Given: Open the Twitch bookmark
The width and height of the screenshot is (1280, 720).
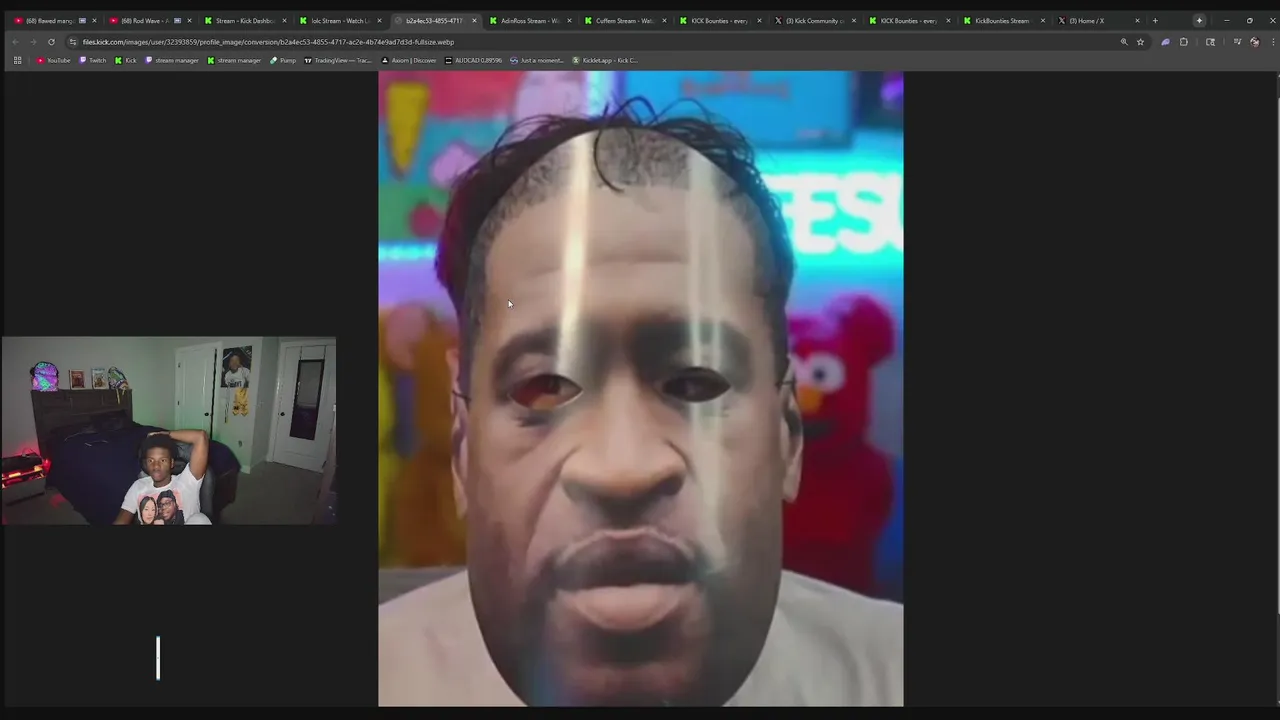Looking at the screenshot, I should click(92, 60).
